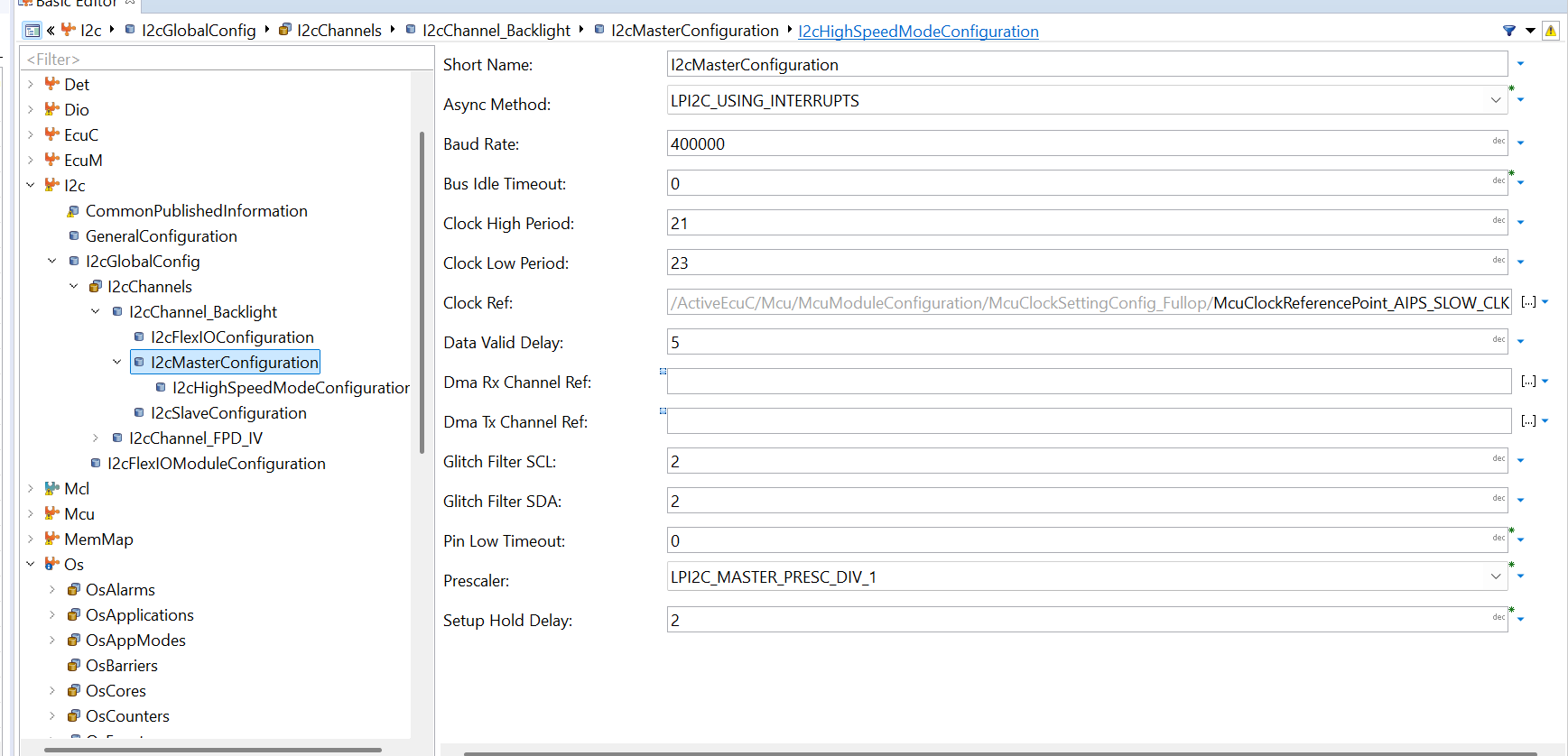Open the Short Name blue options arrow
Image resolution: width=1568 pixels, height=756 pixels.
1521,64
